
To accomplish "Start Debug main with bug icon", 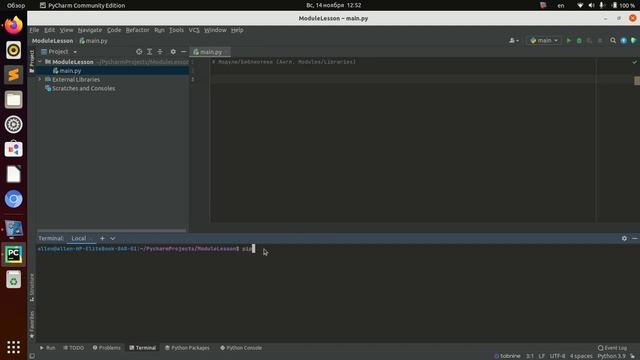I will click(579, 40).
